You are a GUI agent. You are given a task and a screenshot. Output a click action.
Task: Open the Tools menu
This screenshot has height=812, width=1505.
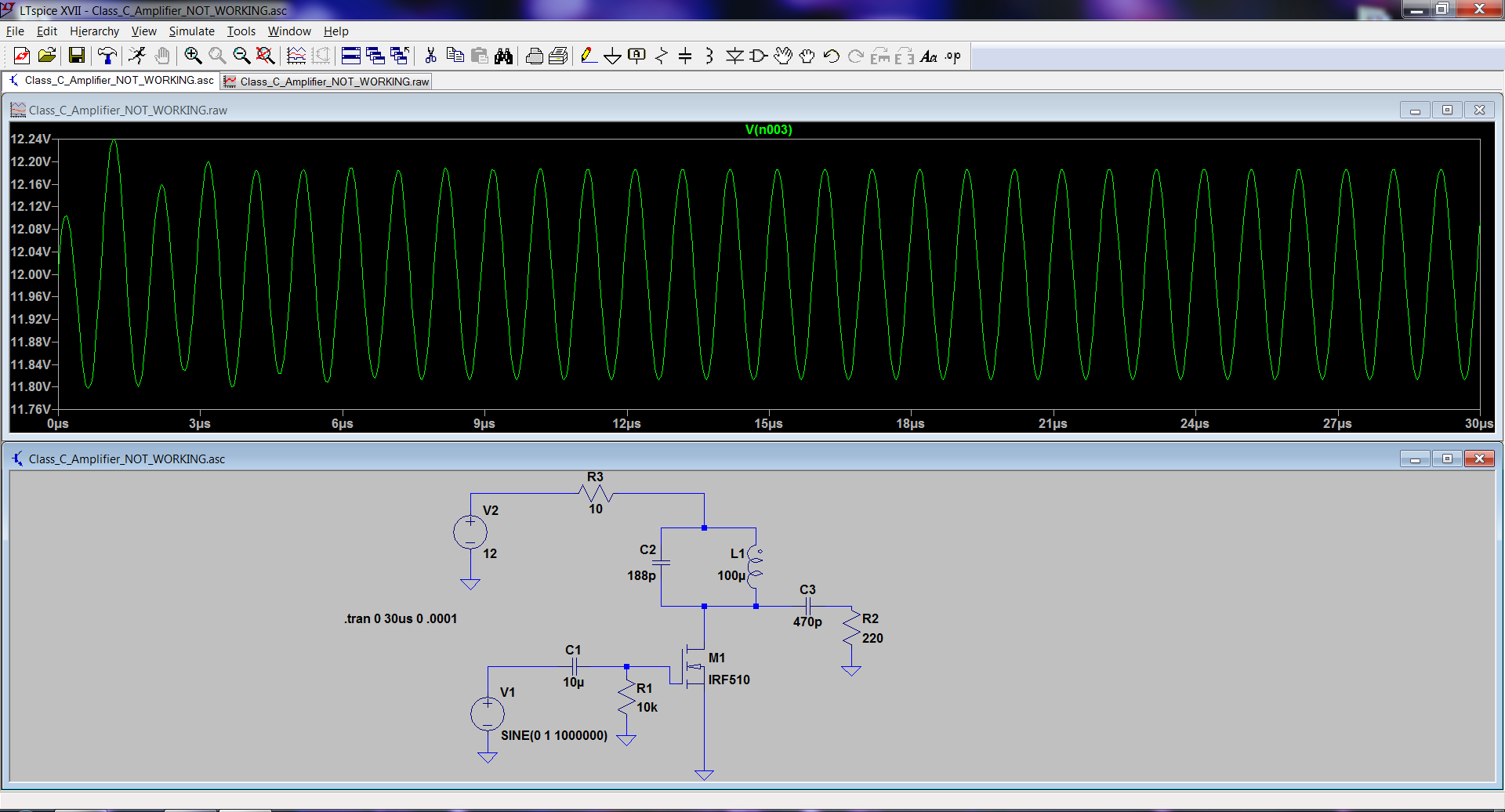click(x=241, y=31)
